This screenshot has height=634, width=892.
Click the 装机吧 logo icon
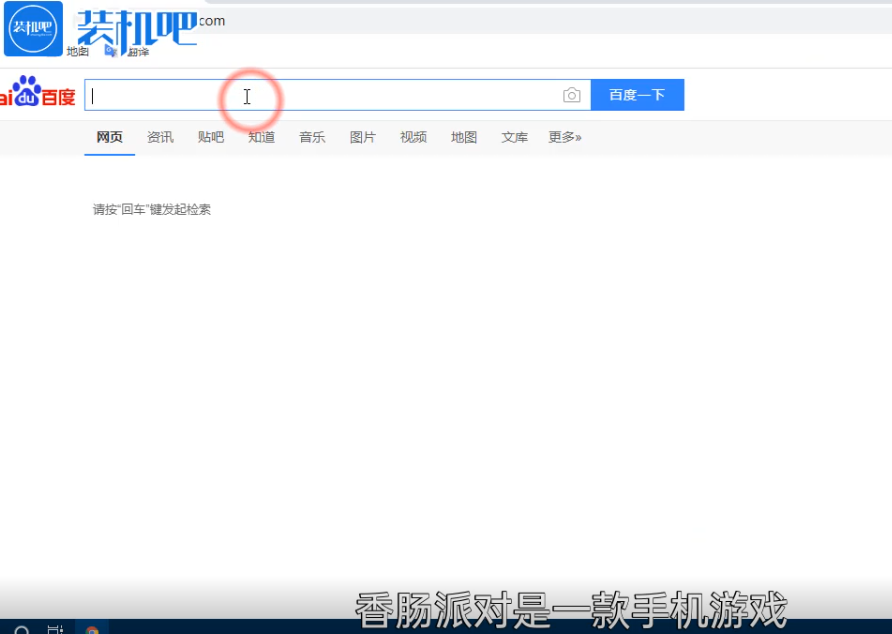(x=33, y=28)
